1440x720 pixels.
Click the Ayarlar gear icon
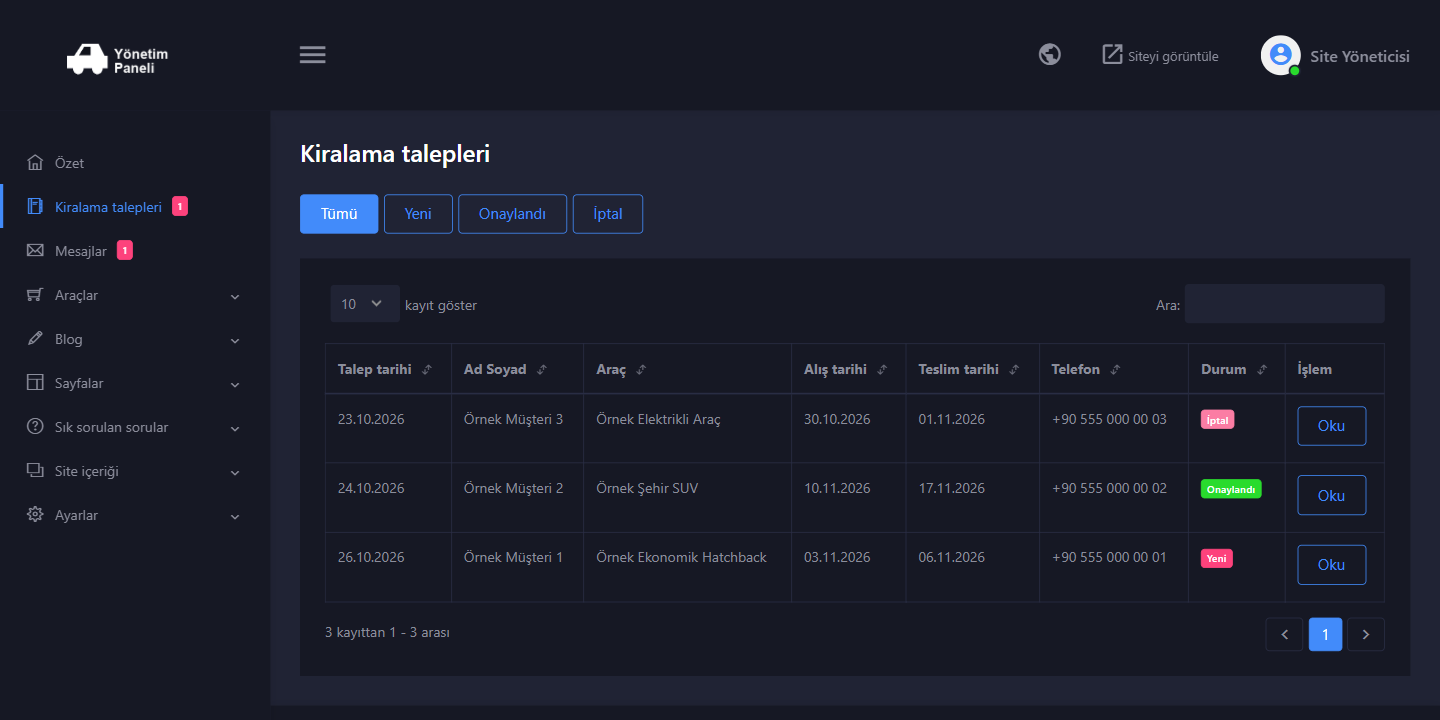pos(35,515)
